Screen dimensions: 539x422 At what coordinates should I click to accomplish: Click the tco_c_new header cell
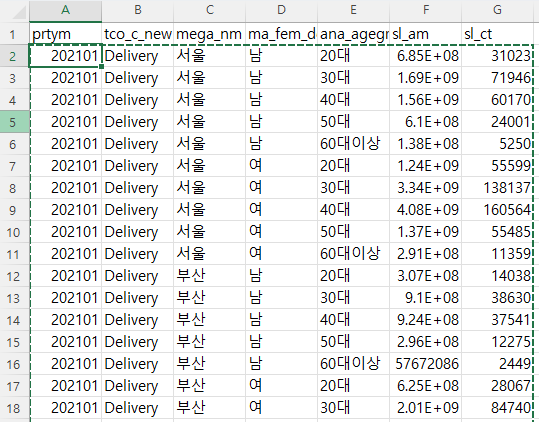(138, 34)
